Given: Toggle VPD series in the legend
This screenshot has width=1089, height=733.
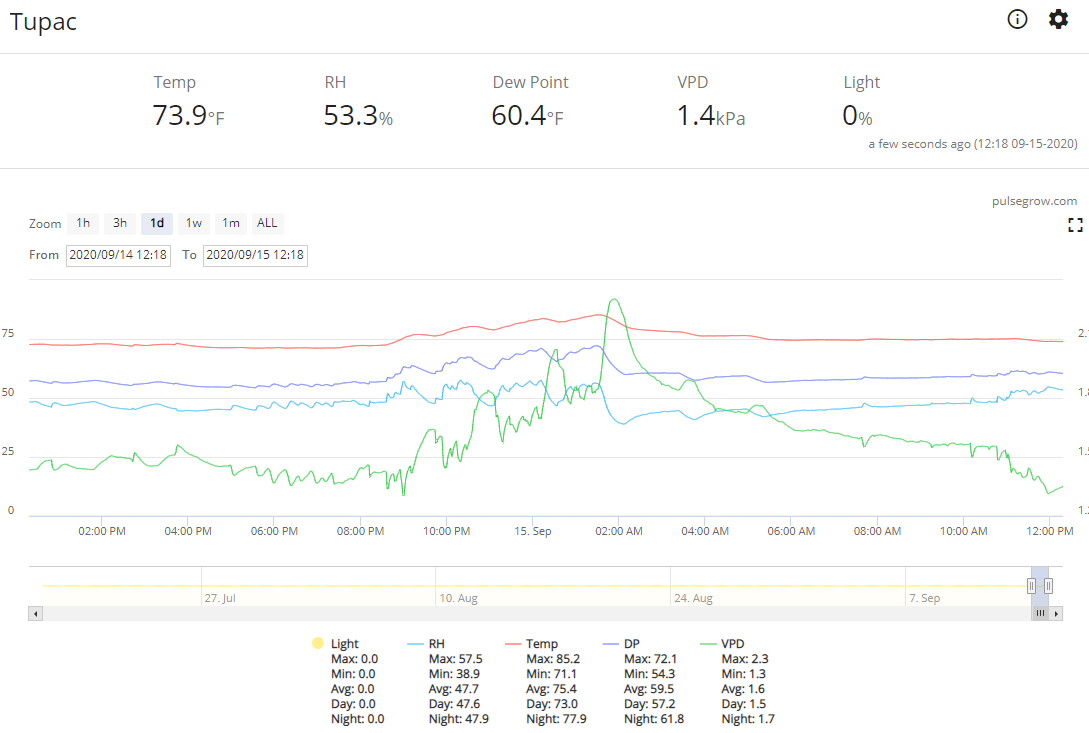Looking at the screenshot, I should tap(732, 643).
